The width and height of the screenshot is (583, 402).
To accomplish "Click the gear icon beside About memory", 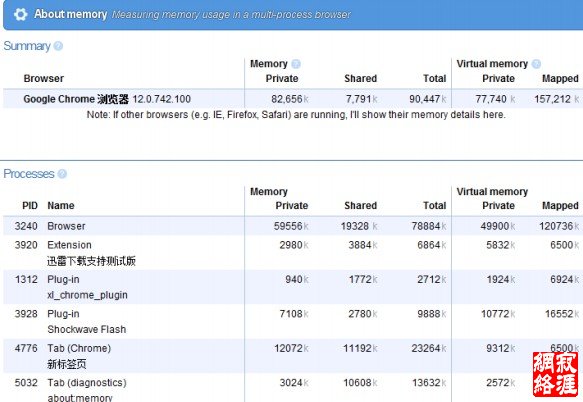I will point(20,15).
